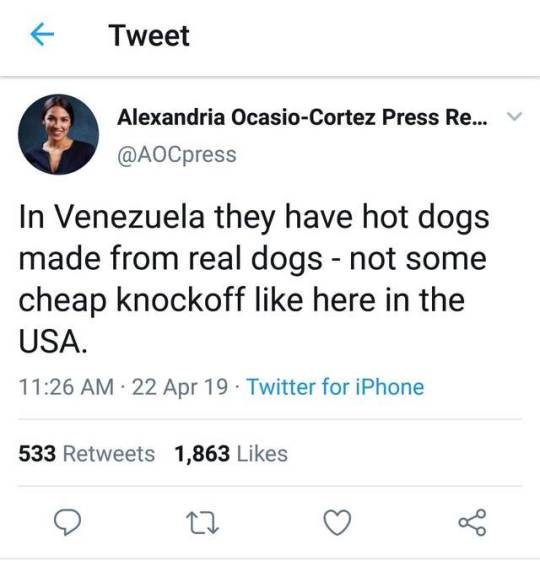This screenshot has width=540, height=561.
Task: Open the AOCpress profile picture
Action: [58, 134]
